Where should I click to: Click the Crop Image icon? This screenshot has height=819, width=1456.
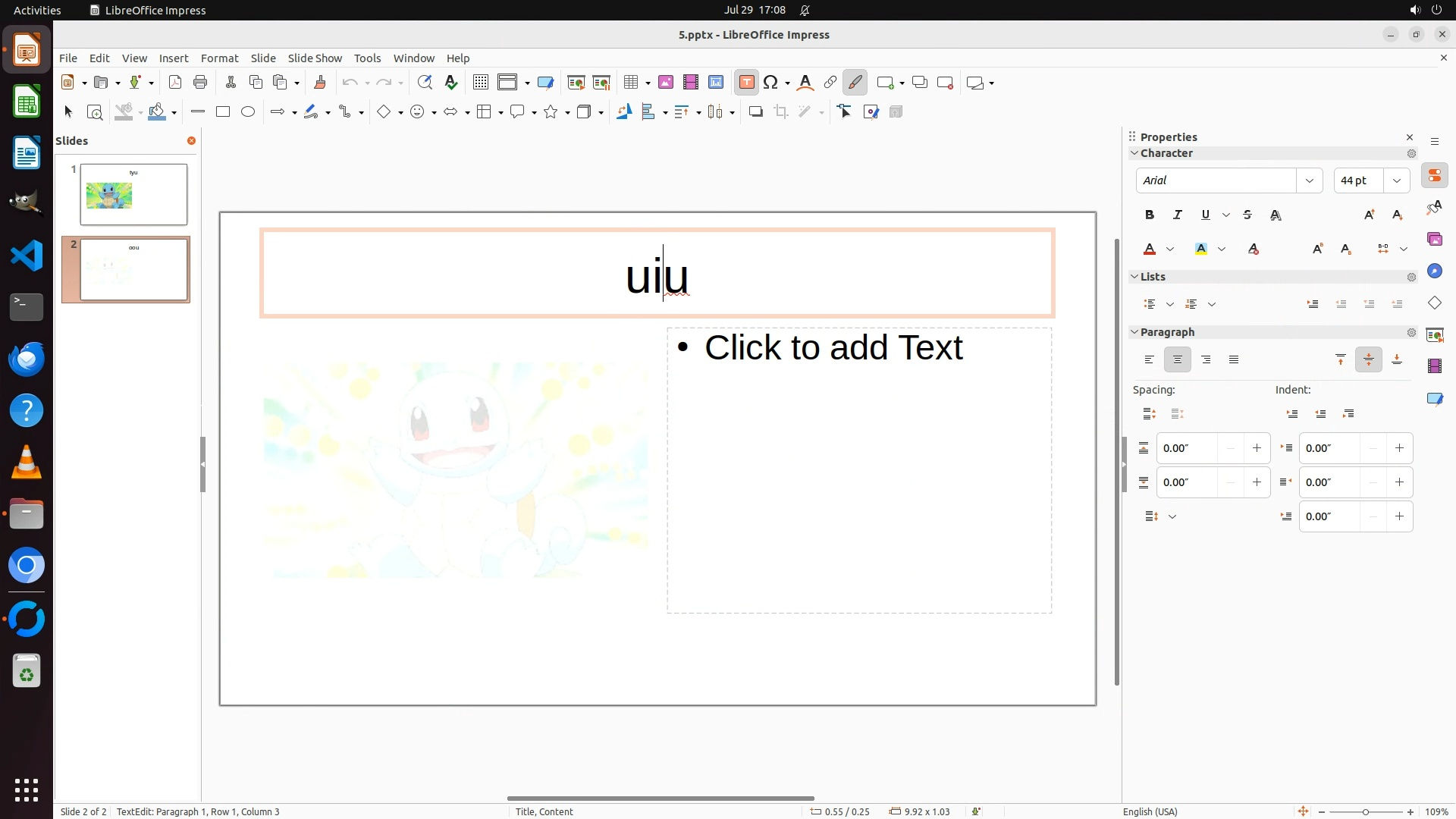781,112
